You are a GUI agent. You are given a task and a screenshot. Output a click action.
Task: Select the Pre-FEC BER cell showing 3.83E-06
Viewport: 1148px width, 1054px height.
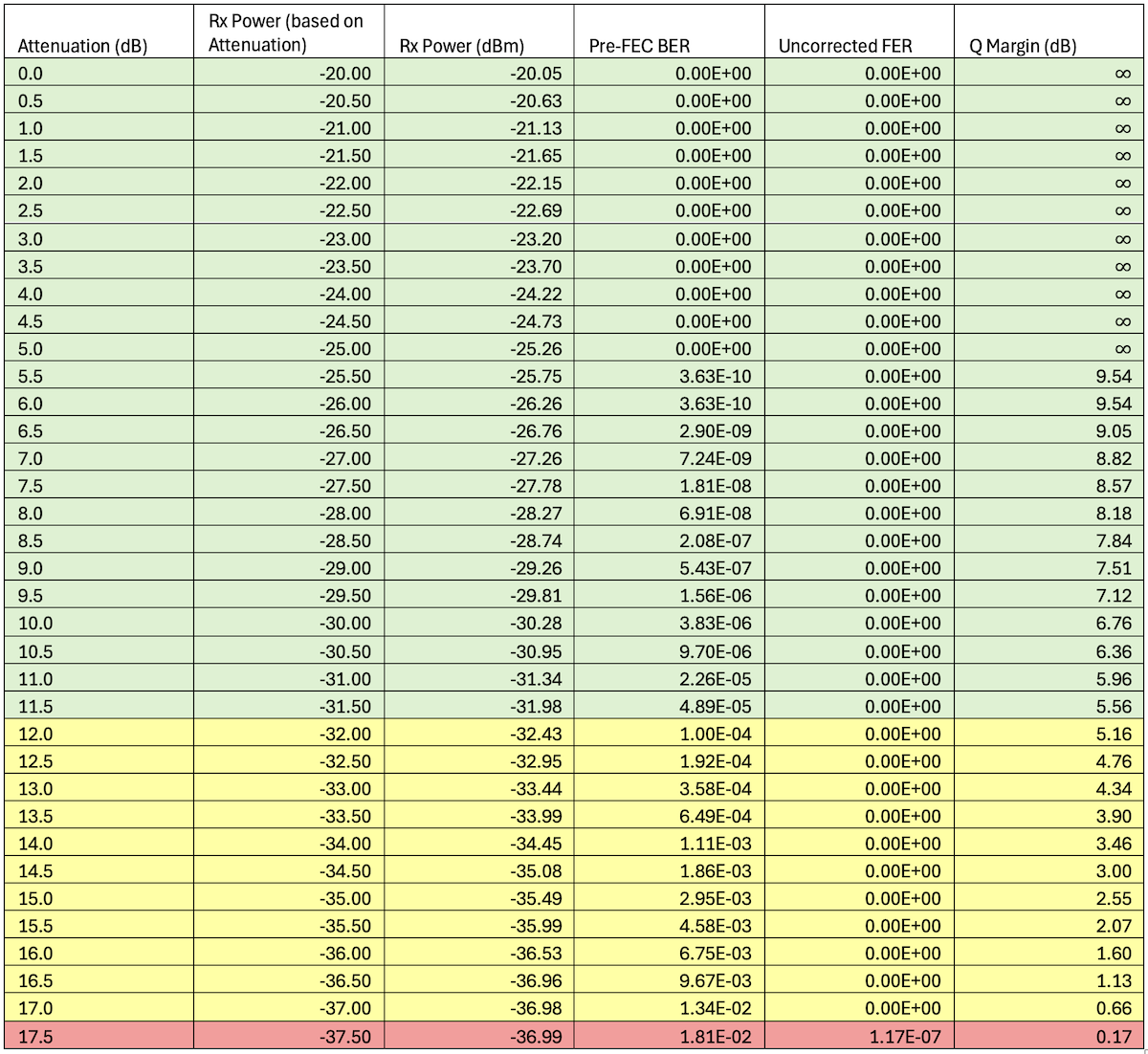(x=670, y=624)
